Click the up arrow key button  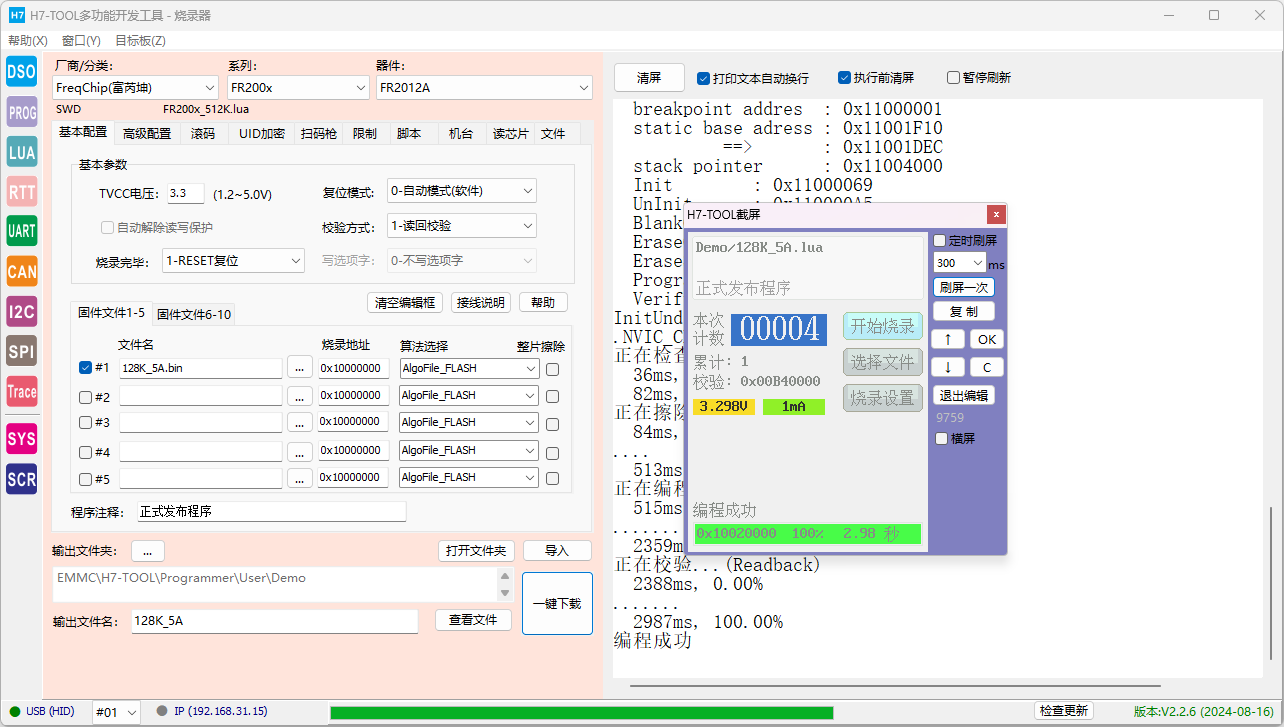pyautogui.click(x=948, y=339)
